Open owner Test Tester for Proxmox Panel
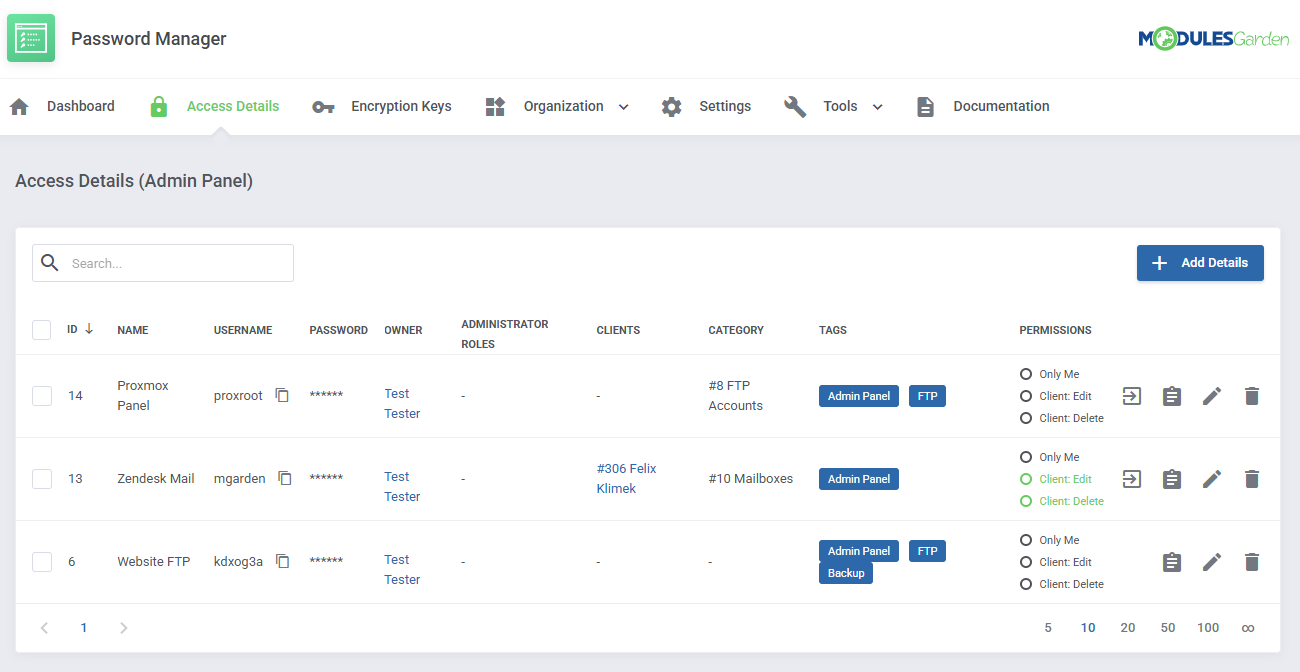Viewport: 1300px width, 672px height. click(x=402, y=404)
